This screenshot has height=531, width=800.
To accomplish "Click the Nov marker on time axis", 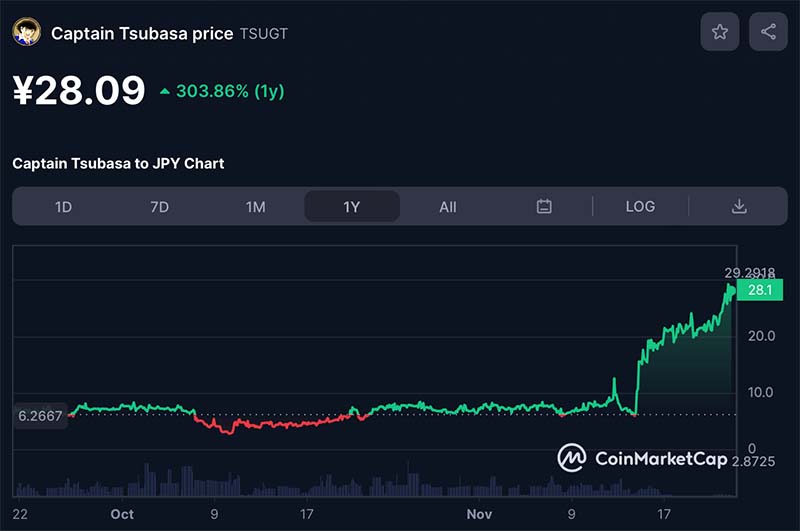I will 479,514.
